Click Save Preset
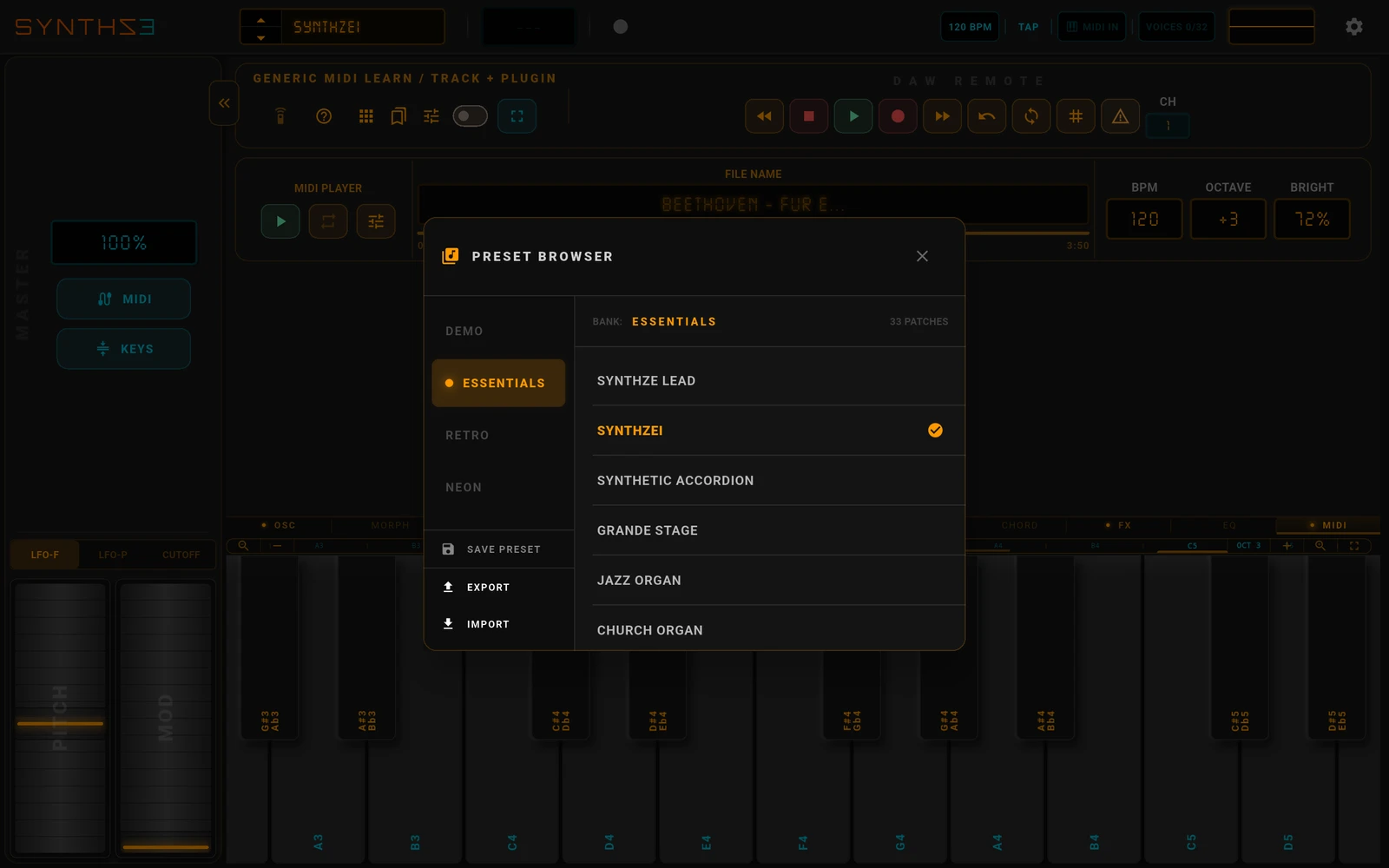The width and height of the screenshot is (1389, 868). (x=498, y=549)
